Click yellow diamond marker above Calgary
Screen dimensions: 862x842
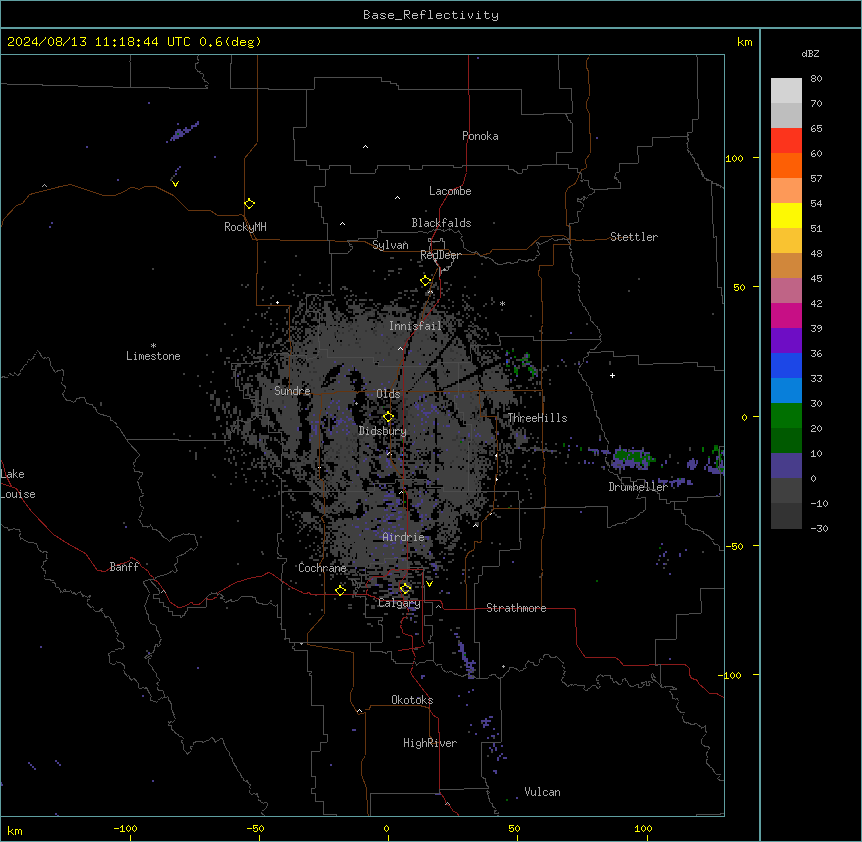tap(405, 589)
